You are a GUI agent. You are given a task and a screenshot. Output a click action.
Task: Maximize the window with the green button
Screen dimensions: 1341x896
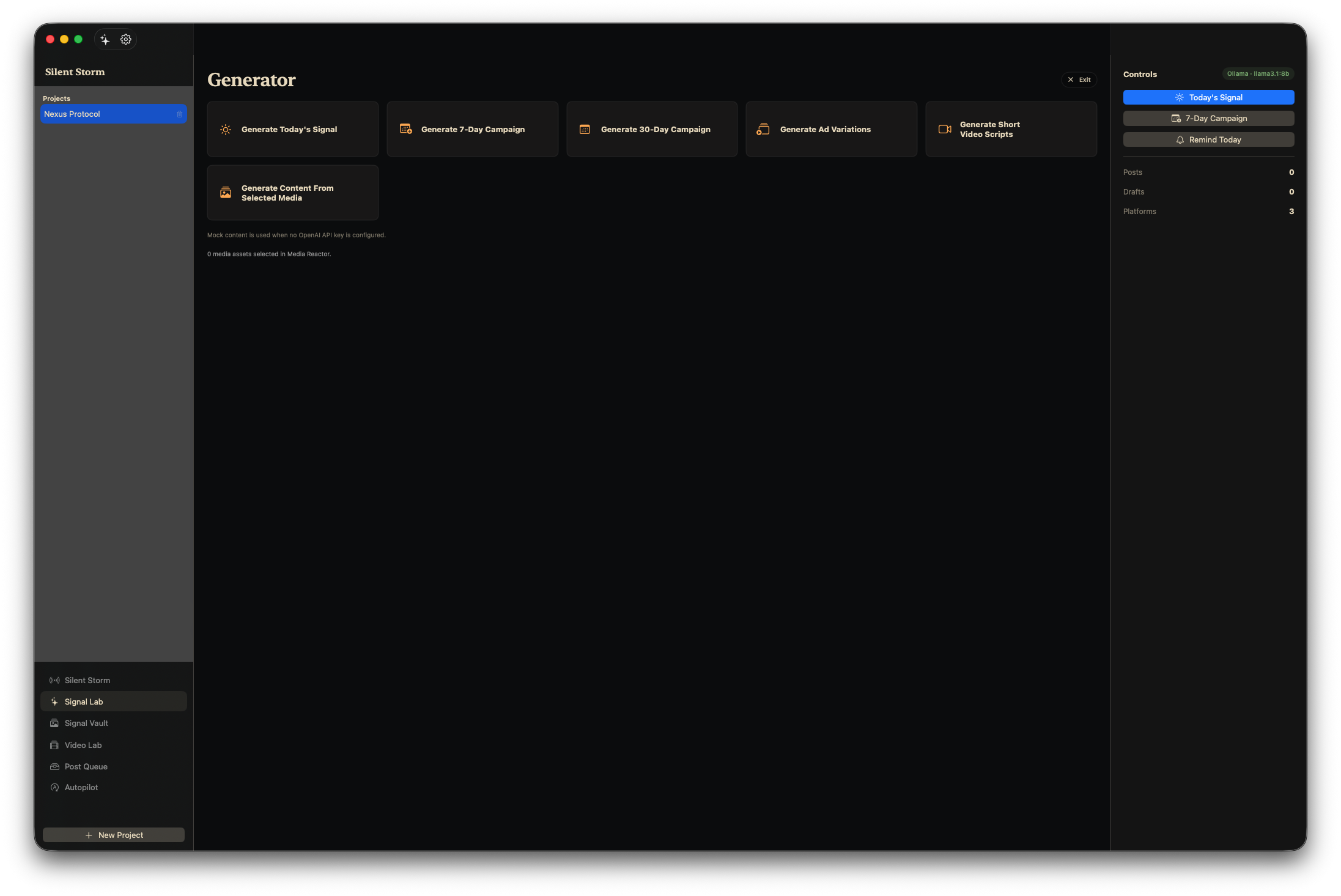[78, 40]
